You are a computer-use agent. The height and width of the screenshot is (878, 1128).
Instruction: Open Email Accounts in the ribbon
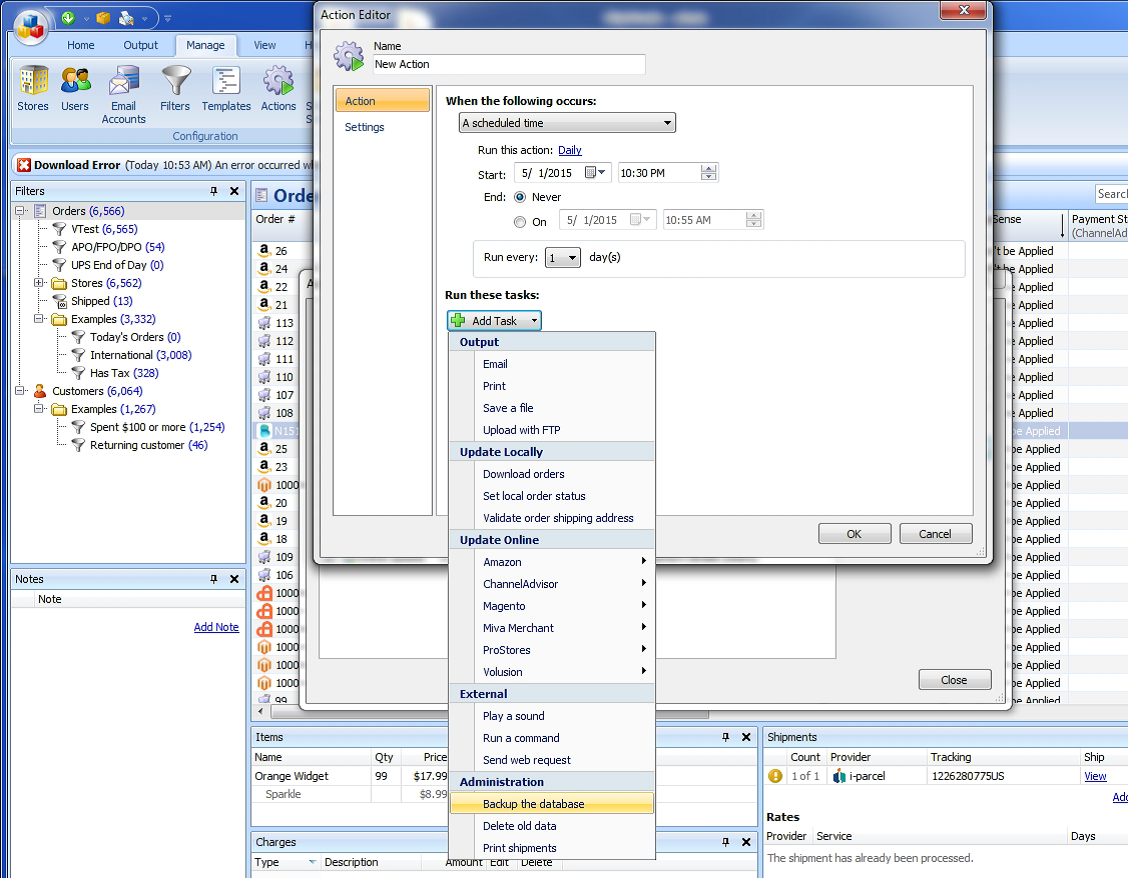(124, 94)
